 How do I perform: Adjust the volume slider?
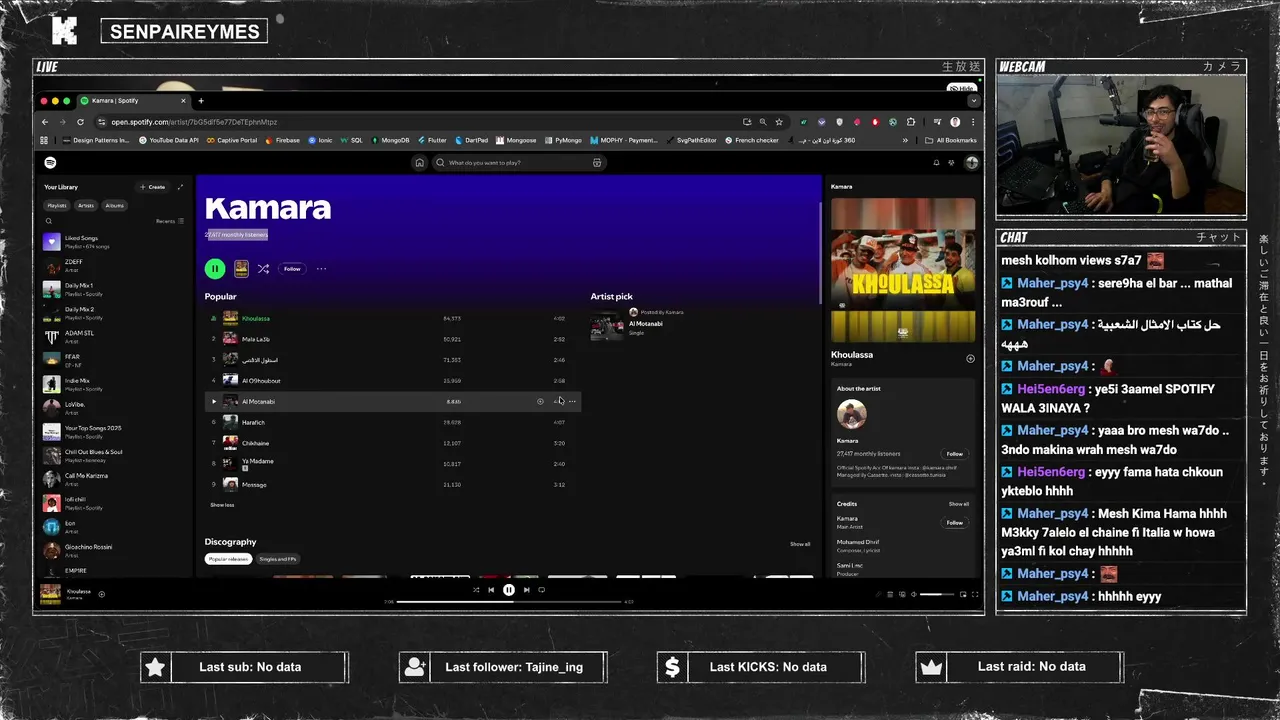click(x=937, y=595)
